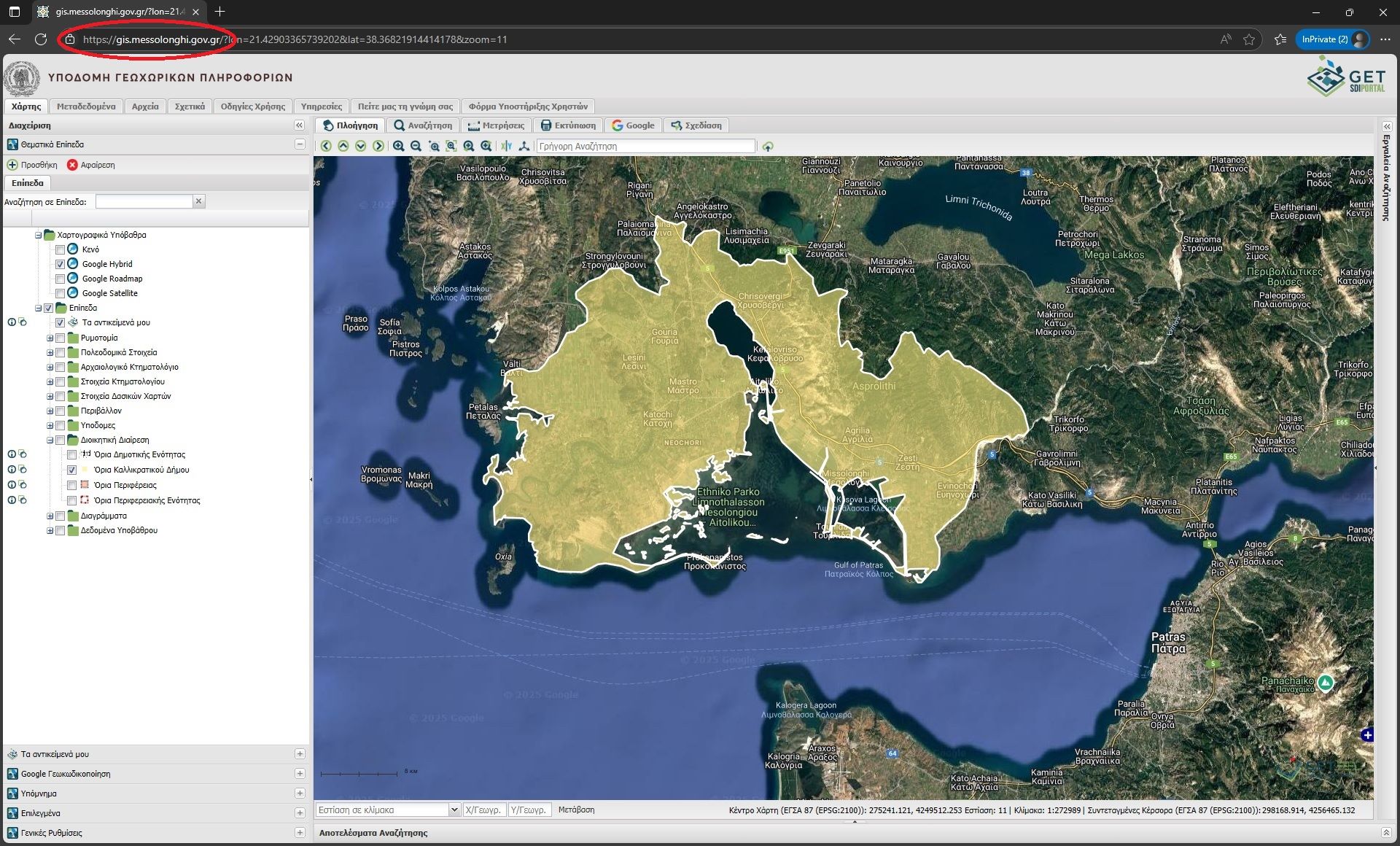Click the Μετάβαση go button
This screenshot has height=846, width=1400.
pos(576,810)
